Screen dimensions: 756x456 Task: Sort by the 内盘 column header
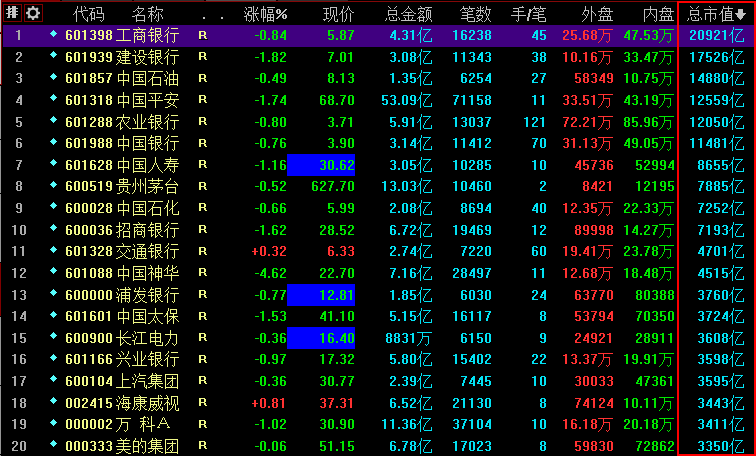658,14
